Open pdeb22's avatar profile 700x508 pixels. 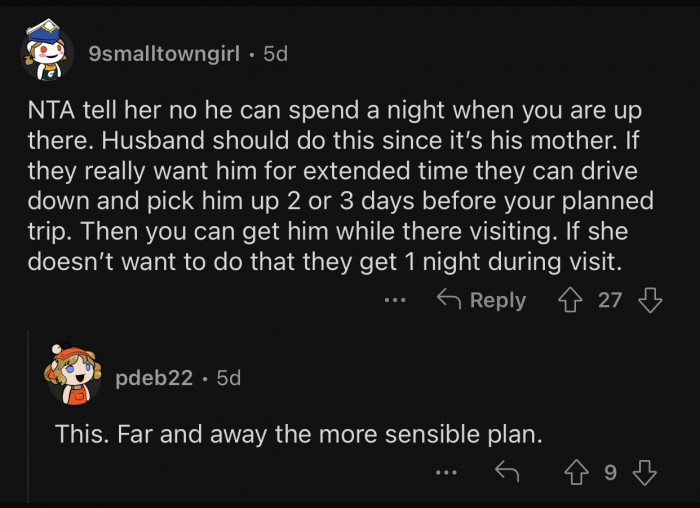72,379
